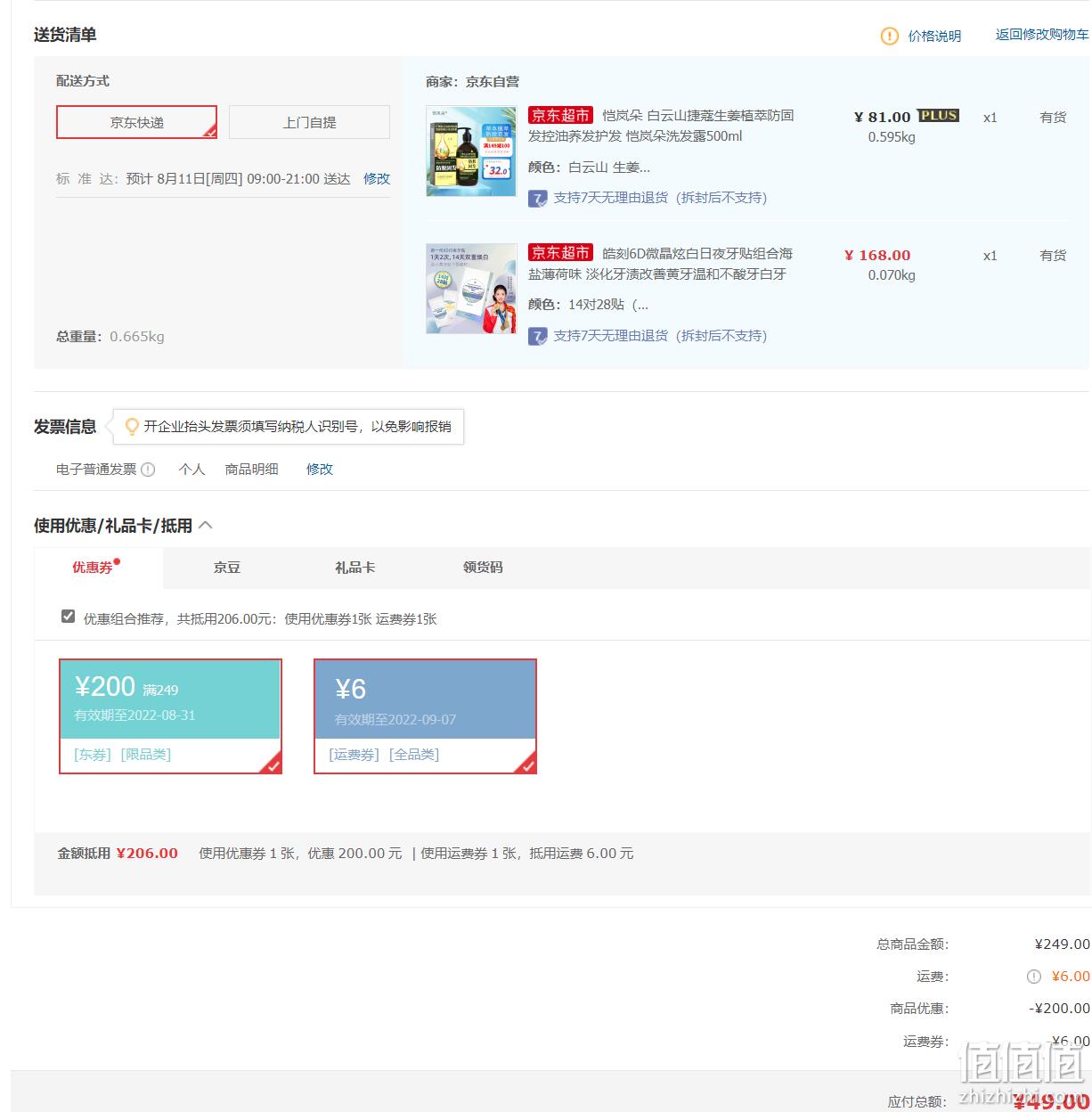Image resolution: width=1092 pixels, height=1112 pixels.
Task: Click the 有货 stock status for 恺岚朵 shampoo
Action: (1053, 118)
